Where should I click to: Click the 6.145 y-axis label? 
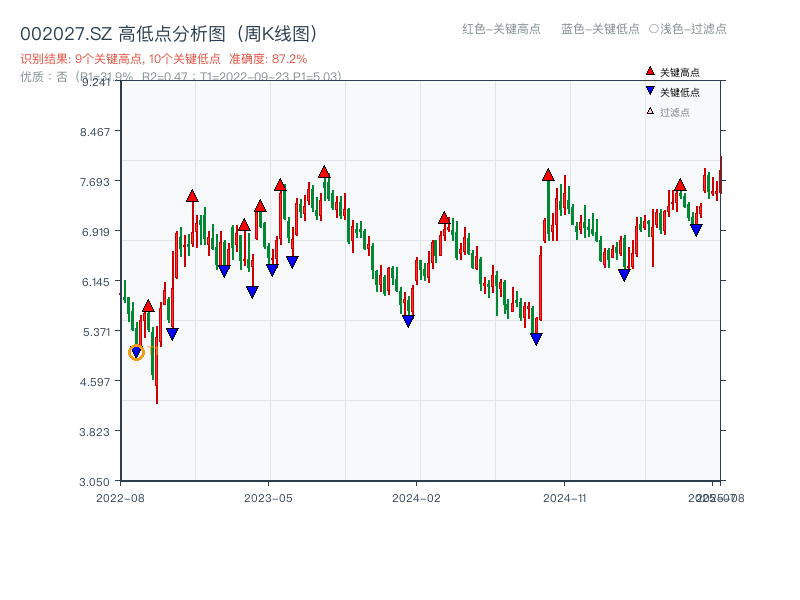tap(95, 282)
